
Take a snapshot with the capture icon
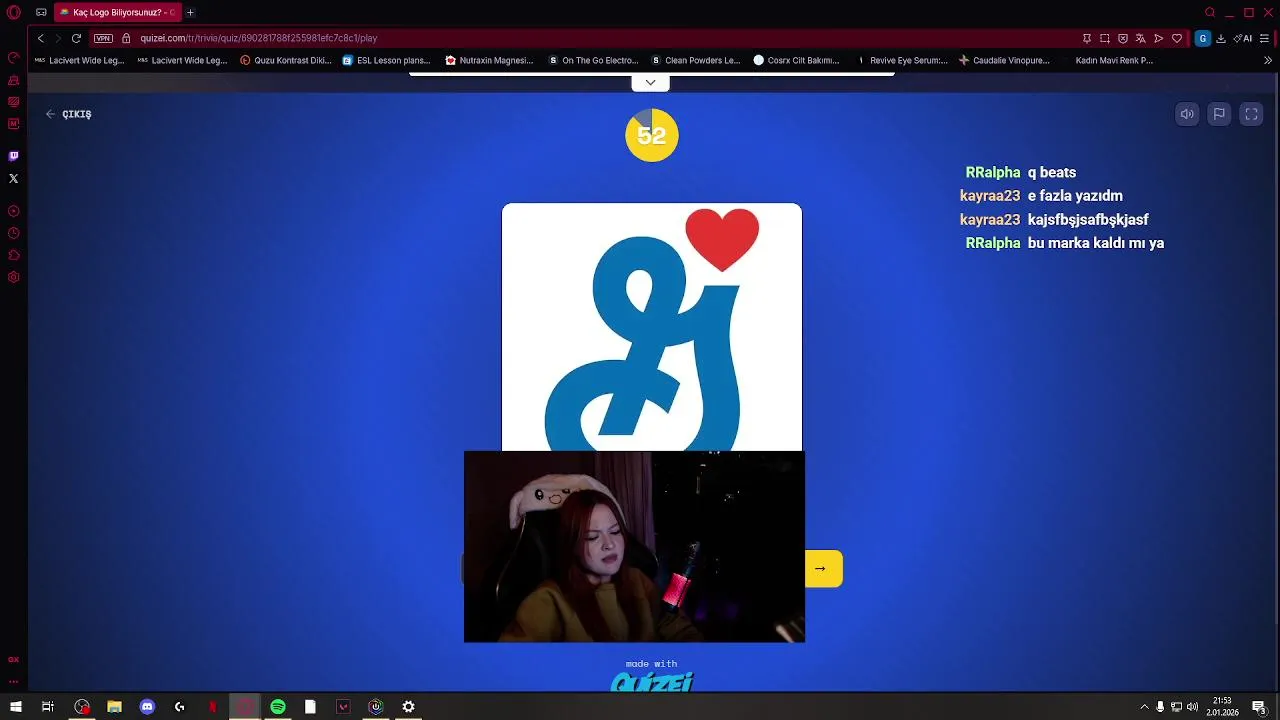pos(1105,38)
